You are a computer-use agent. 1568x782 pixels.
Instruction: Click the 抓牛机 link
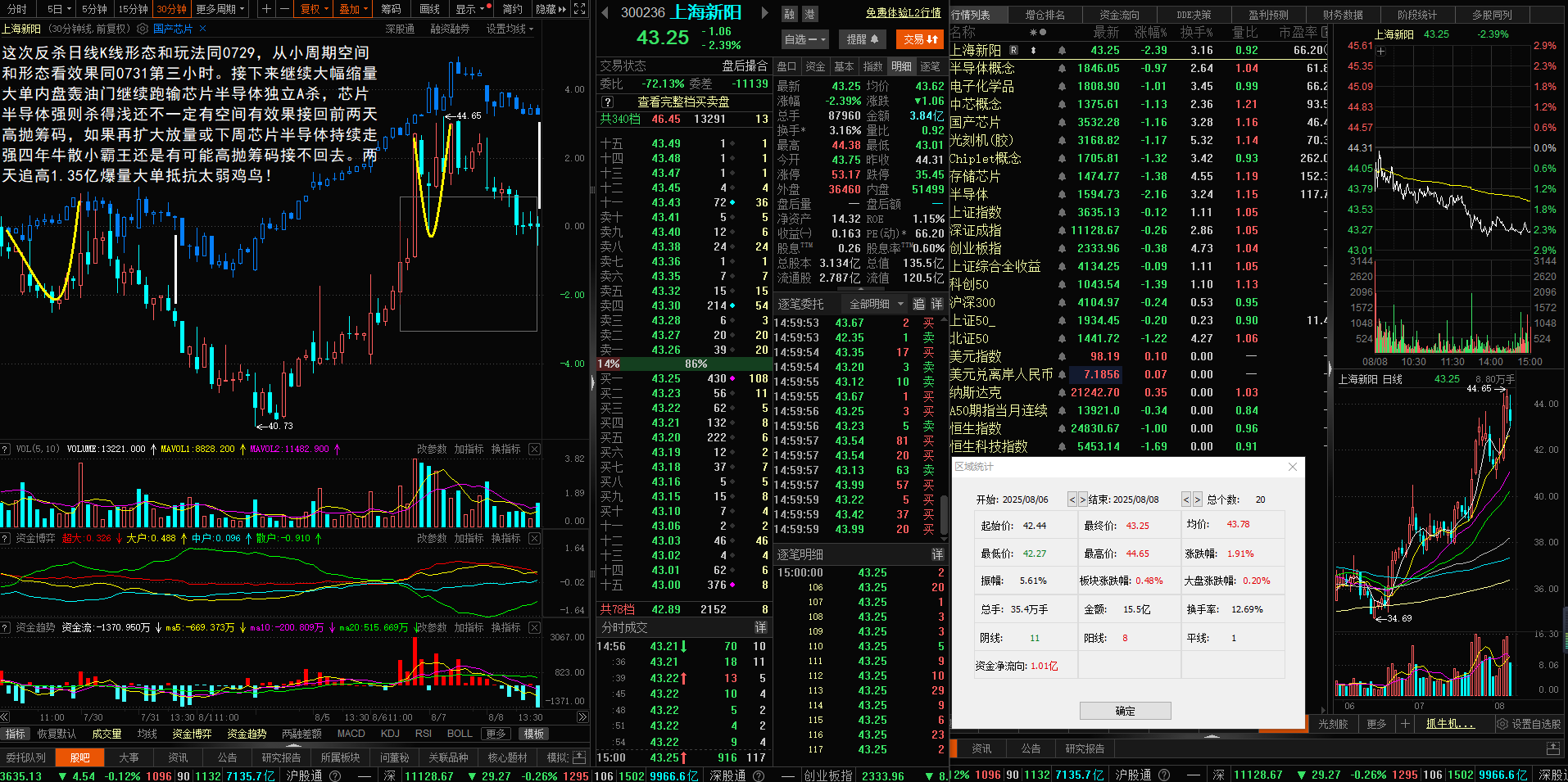tap(1449, 724)
